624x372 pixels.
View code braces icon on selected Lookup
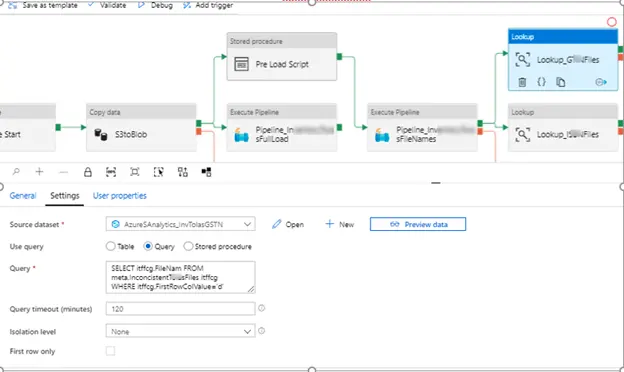(541, 82)
